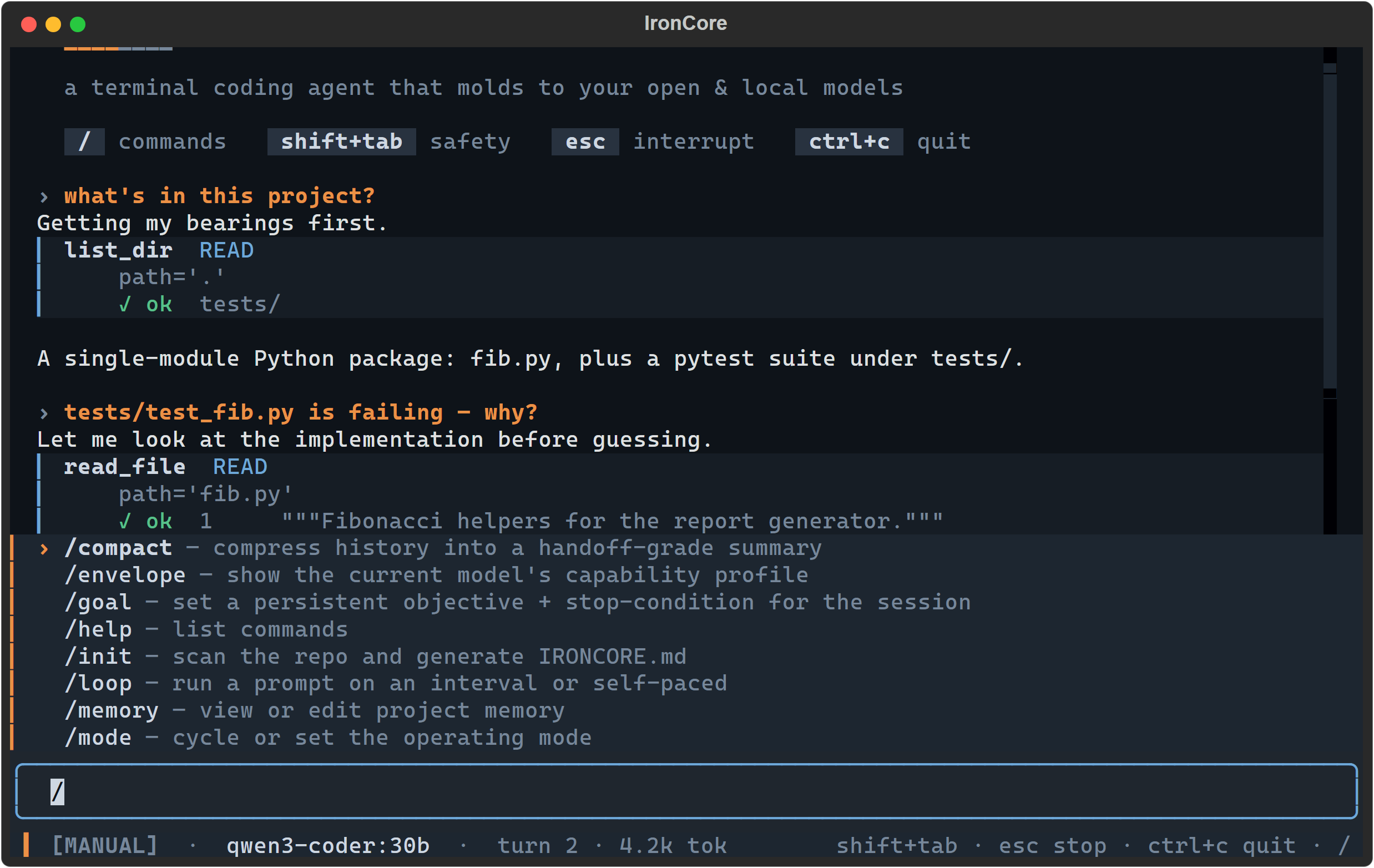The width and height of the screenshot is (1374, 868).
Task: Choose the /goal command
Action: pyautogui.click(x=686, y=603)
